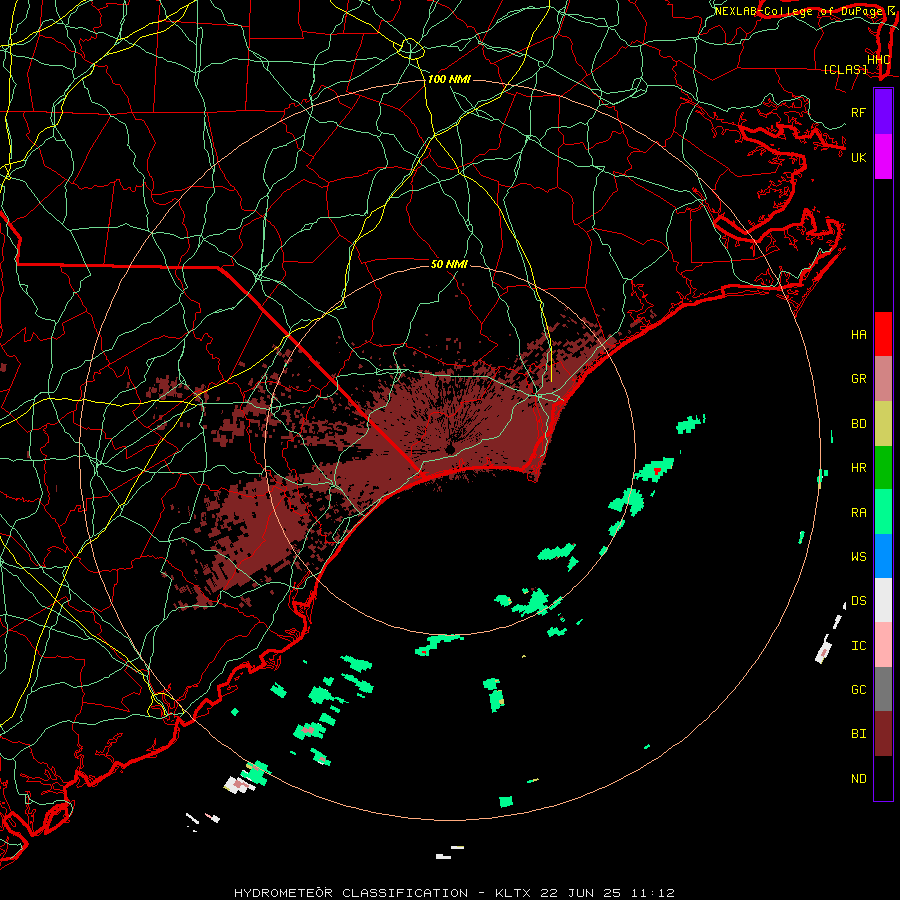Viewport: 900px width, 900px height.
Task: Click the ND legend label
Action: [x=859, y=779]
